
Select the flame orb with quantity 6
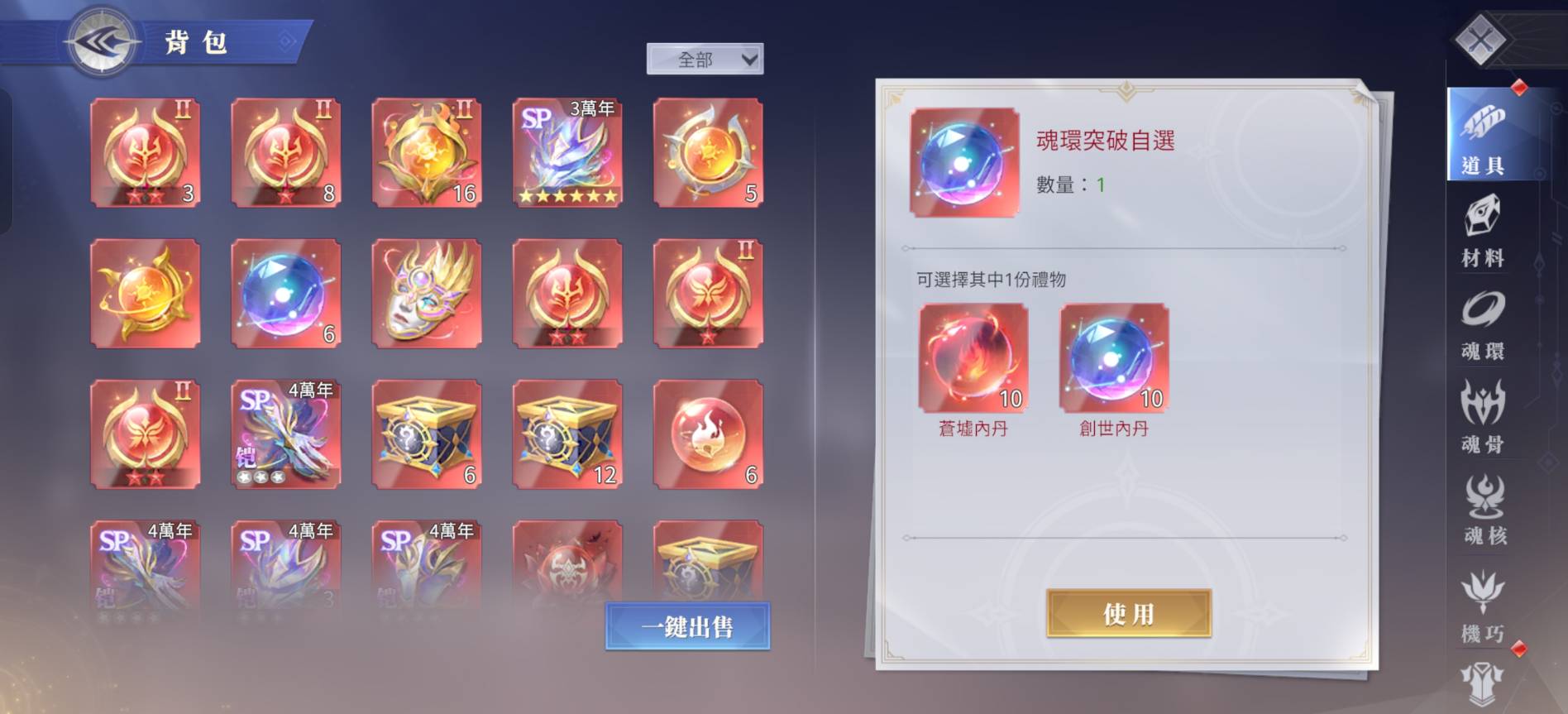708,434
